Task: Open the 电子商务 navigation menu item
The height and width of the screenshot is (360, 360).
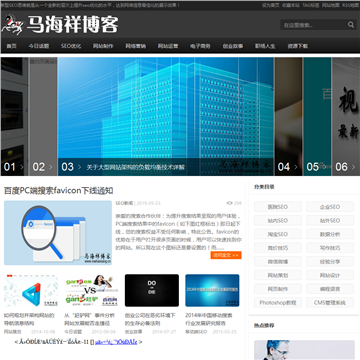Action: tap(200, 46)
